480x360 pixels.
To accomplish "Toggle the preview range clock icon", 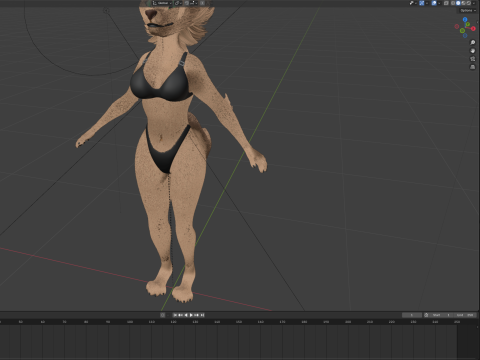I will 426,315.
